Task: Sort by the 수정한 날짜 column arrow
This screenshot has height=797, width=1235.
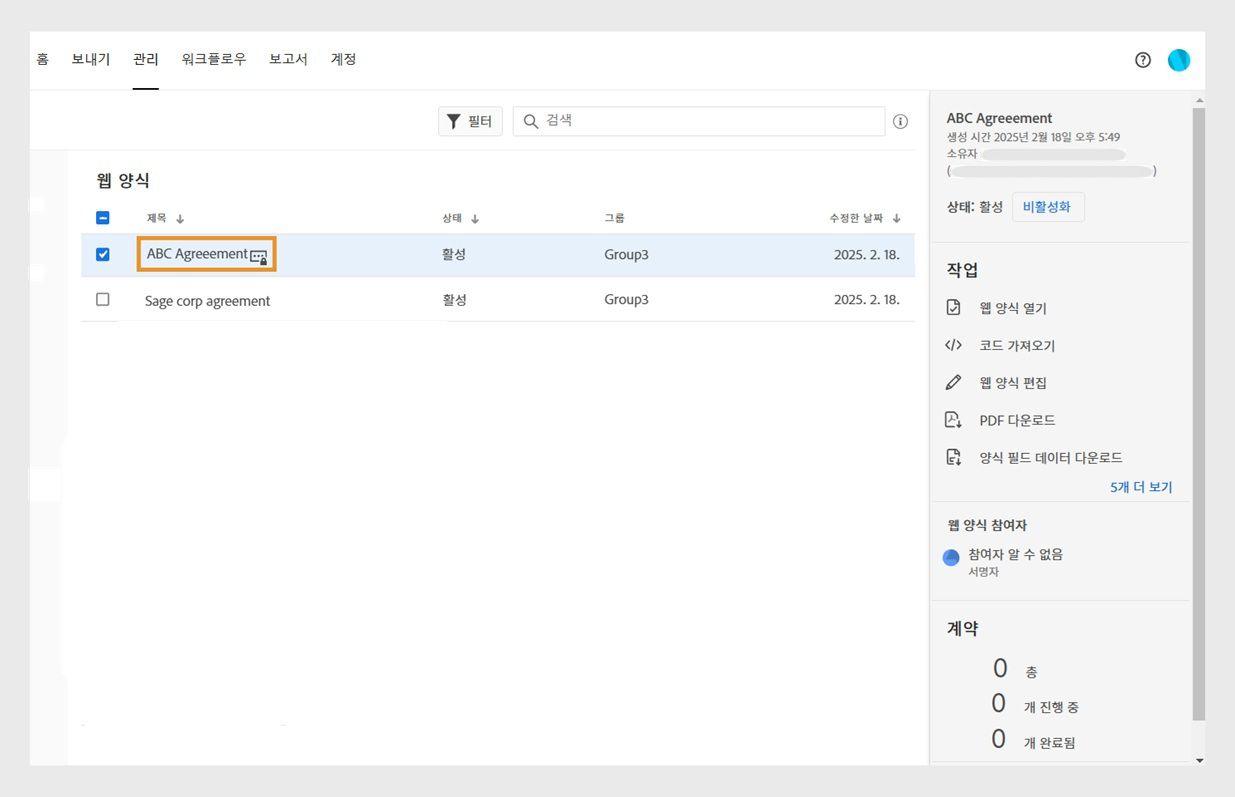Action: pos(897,219)
